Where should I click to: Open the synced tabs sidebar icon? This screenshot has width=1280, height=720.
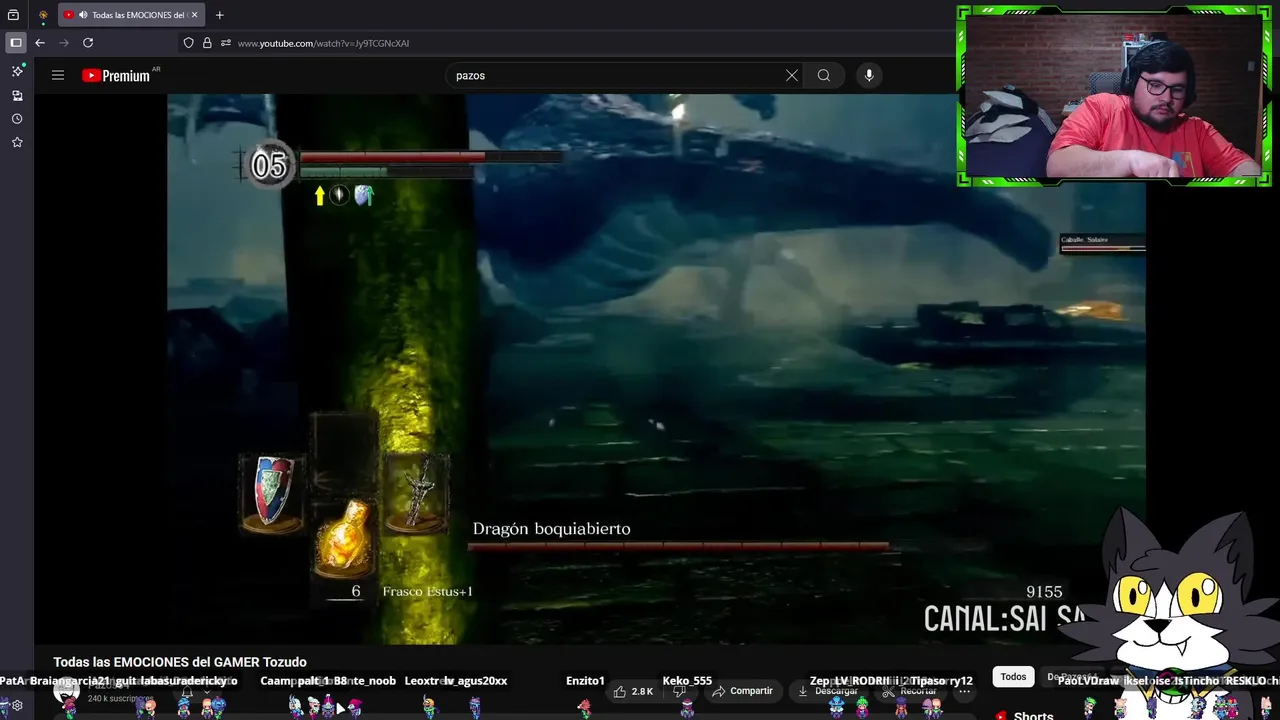click(x=17, y=95)
